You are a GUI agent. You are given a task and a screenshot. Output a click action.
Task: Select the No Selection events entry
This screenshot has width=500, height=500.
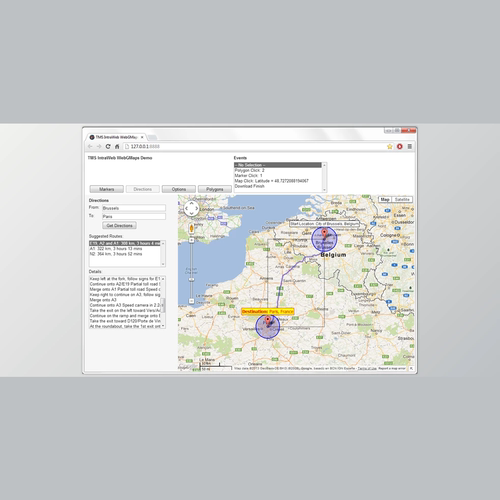point(278,165)
